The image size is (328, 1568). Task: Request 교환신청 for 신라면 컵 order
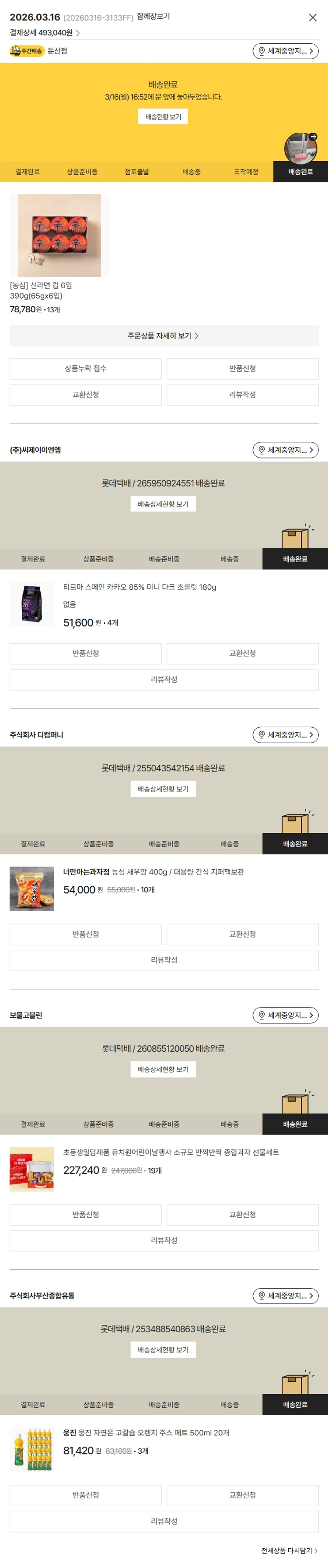[86, 395]
